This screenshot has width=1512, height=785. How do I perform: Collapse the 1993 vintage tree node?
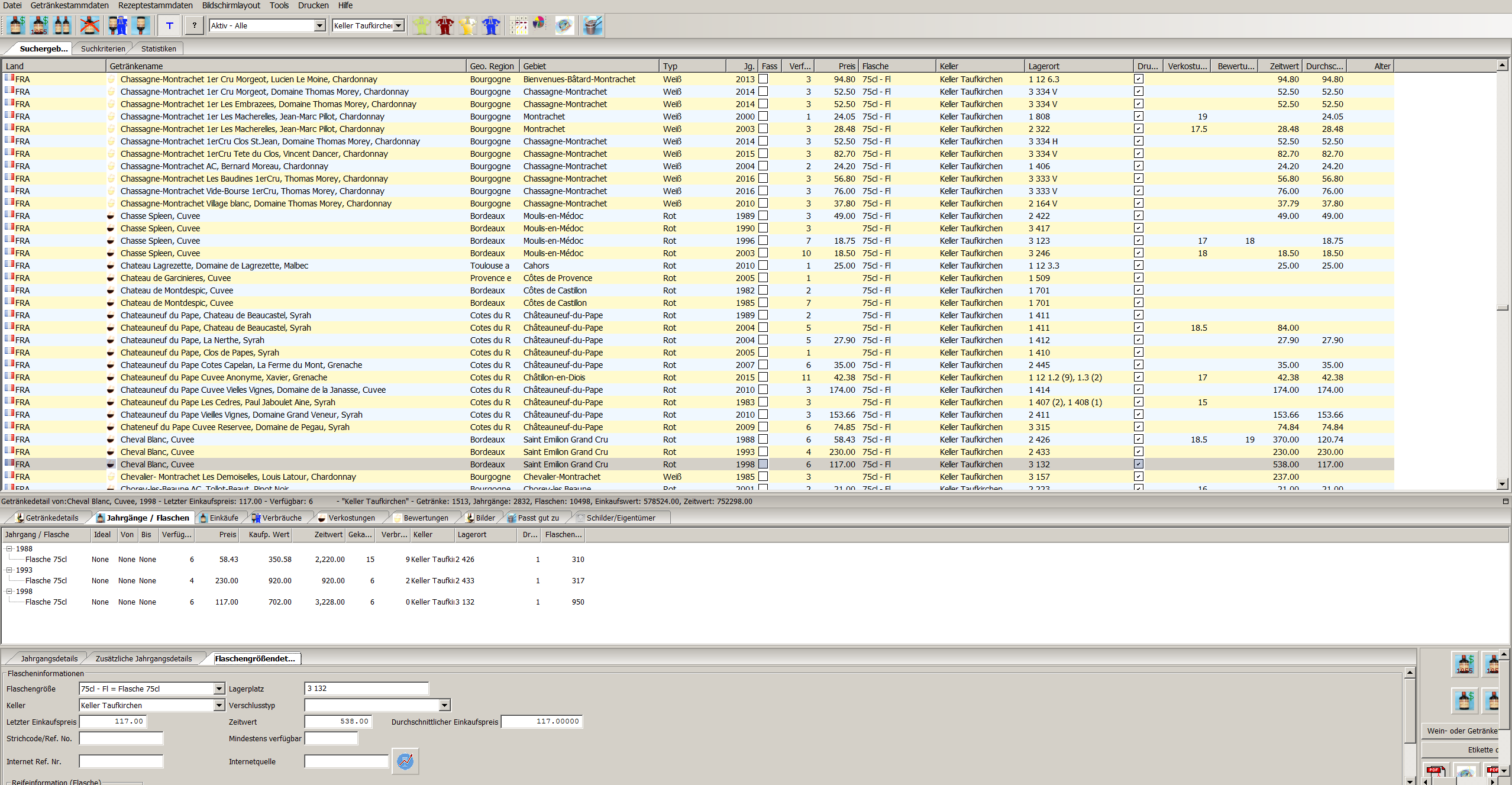click(9, 570)
